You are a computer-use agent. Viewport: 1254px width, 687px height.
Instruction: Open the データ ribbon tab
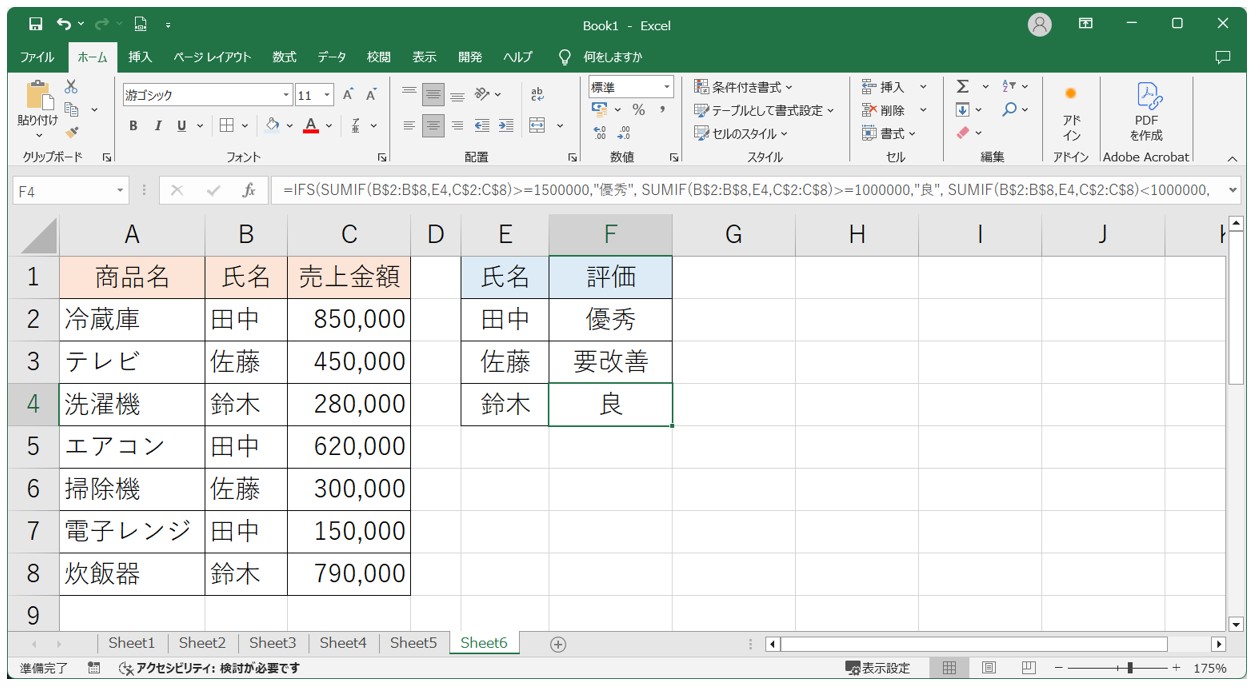point(332,57)
